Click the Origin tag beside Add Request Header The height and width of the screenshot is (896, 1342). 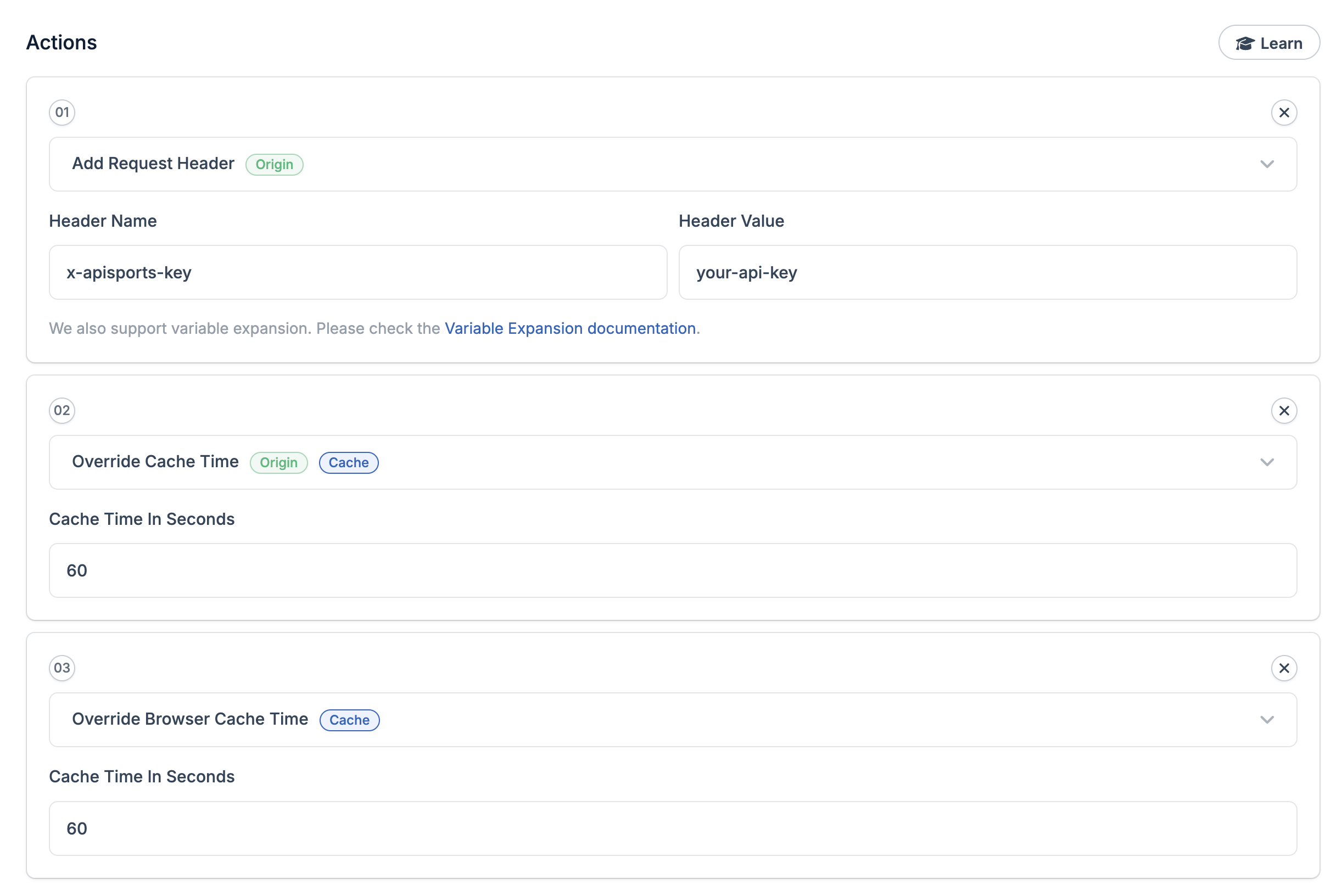coord(275,165)
